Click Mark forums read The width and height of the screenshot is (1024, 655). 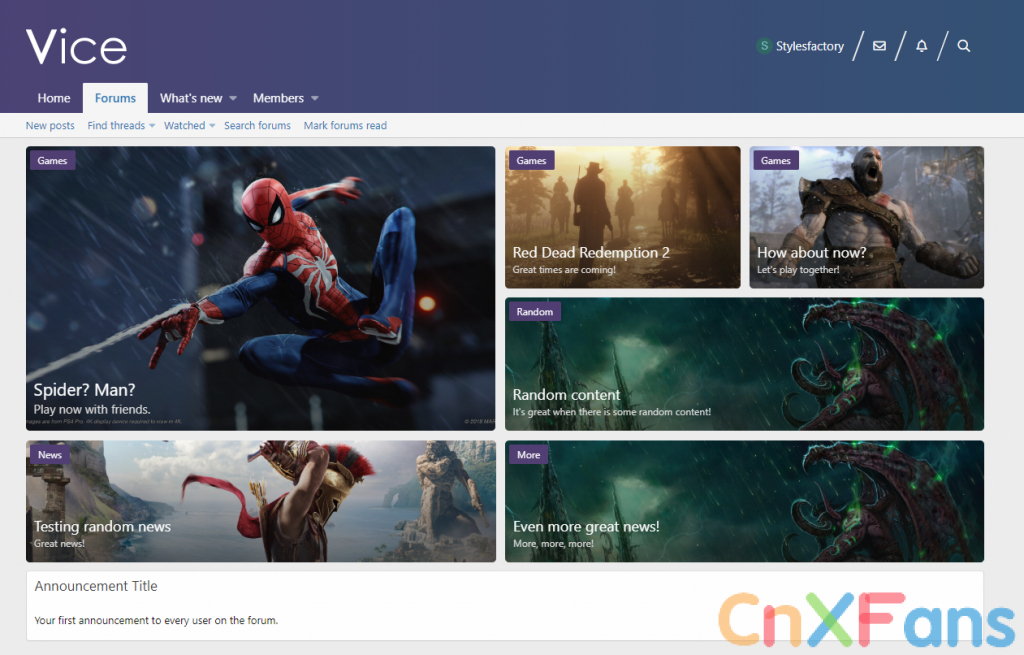click(345, 125)
